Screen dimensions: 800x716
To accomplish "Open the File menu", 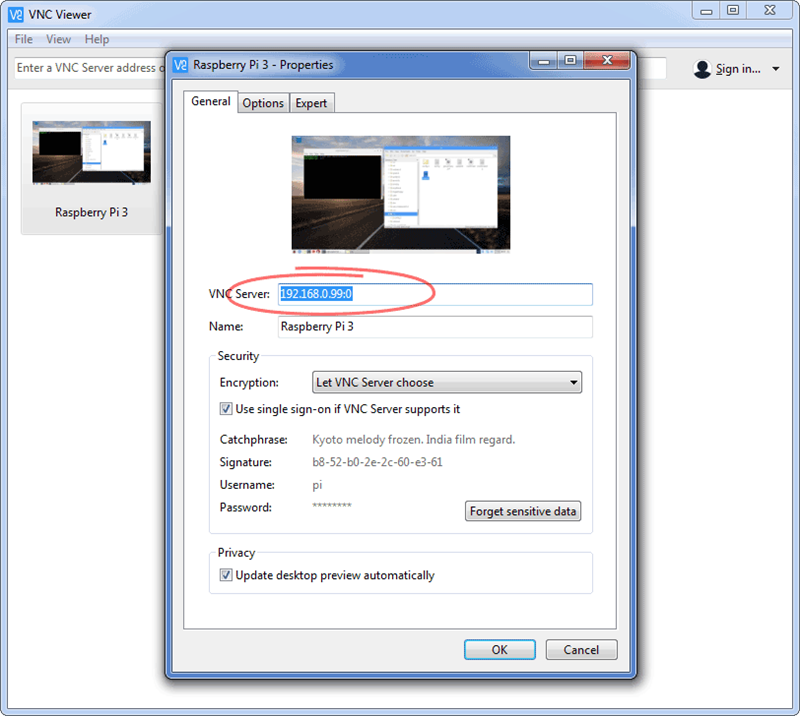I will 23,39.
